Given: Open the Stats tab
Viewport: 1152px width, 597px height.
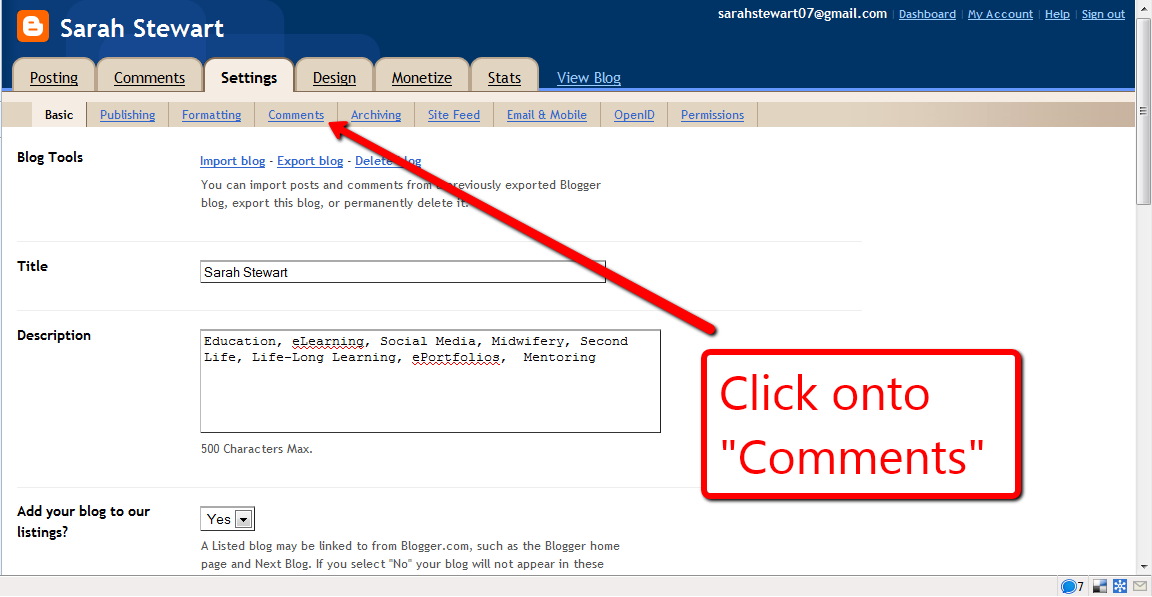Looking at the screenshot, I should coord(504,77).
